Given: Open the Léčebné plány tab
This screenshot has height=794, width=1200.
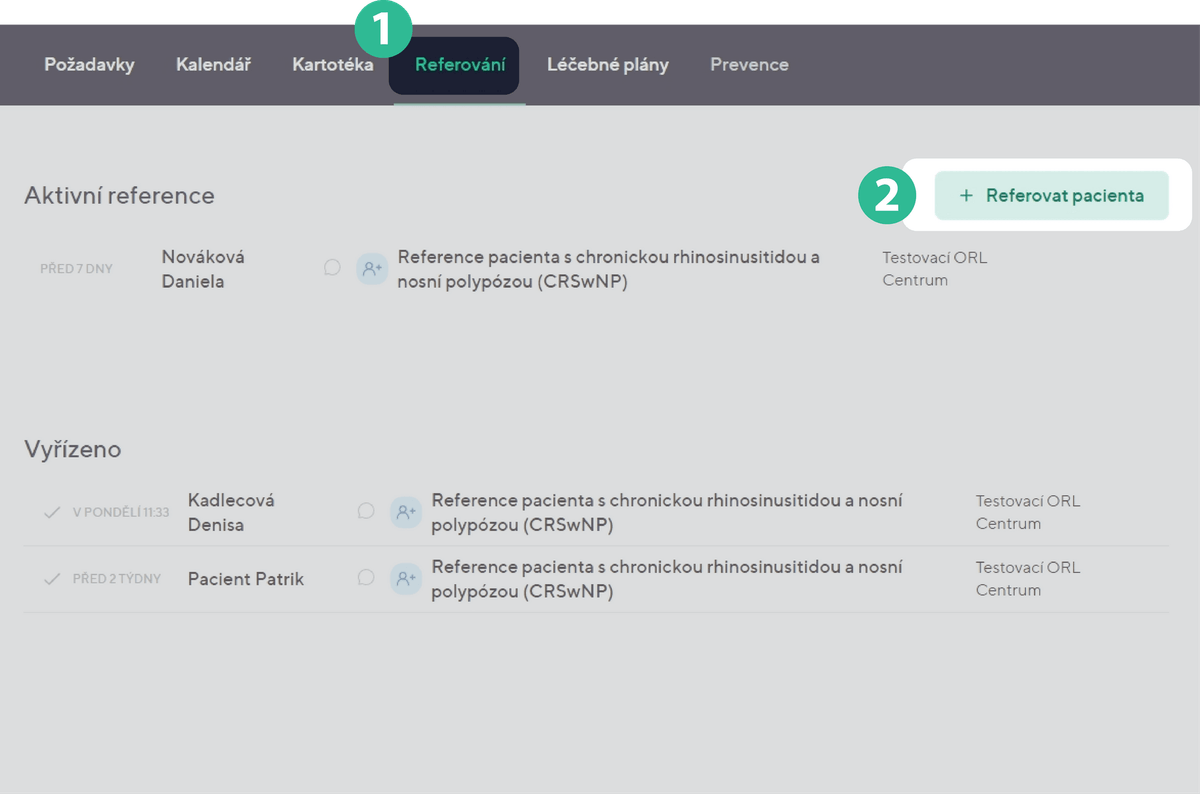Looking at the screenshot, I should (x=607, y=65).
